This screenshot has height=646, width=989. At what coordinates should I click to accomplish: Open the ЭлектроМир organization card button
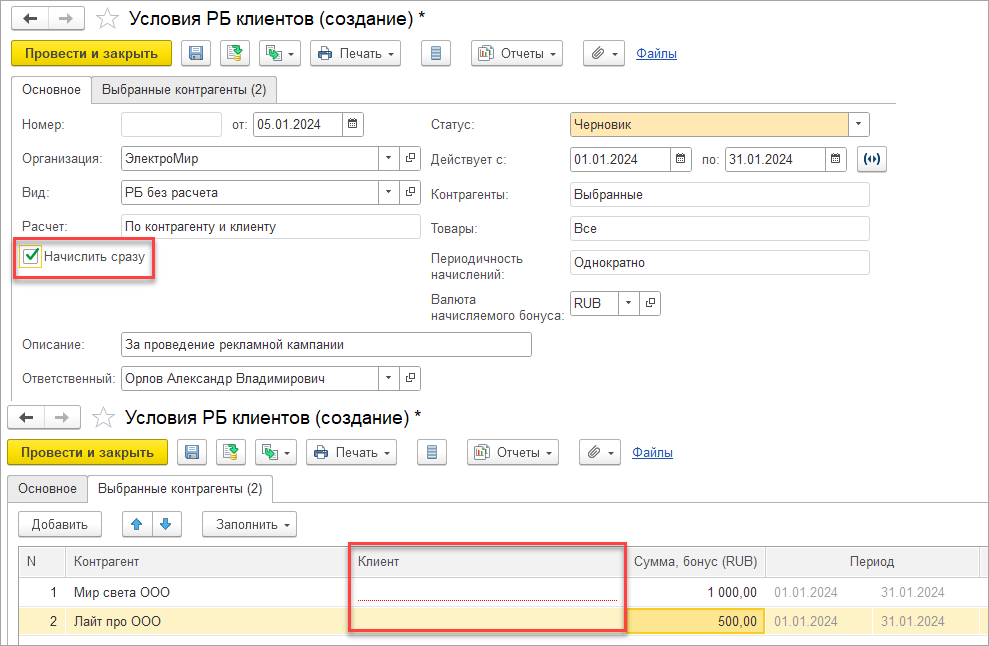coord(410,158)
